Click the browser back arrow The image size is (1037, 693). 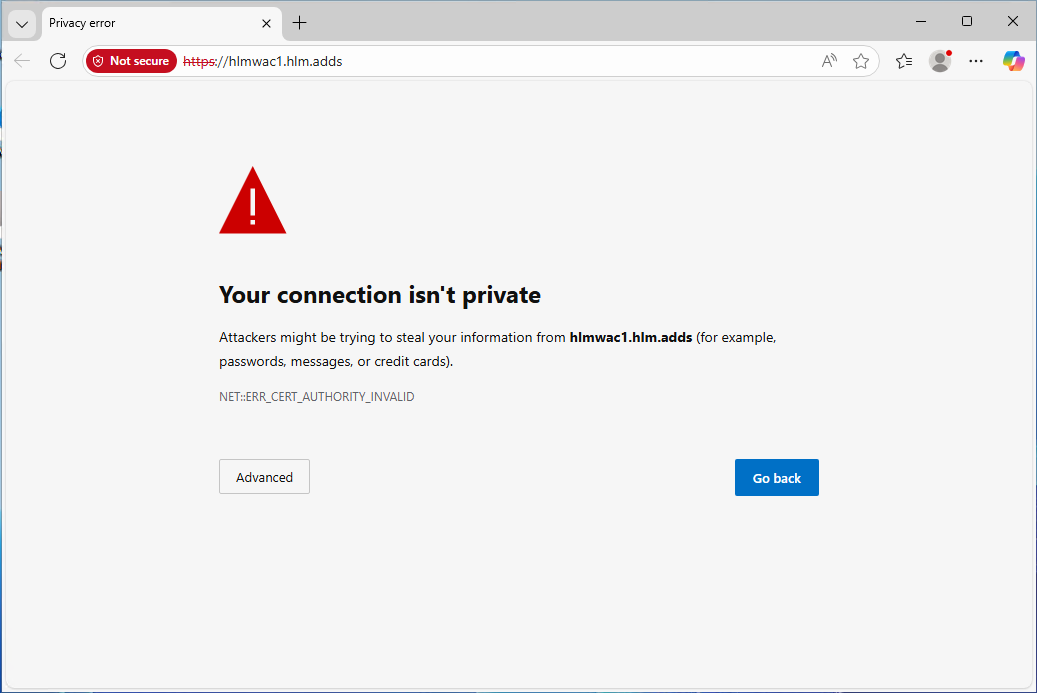point(22,61)
